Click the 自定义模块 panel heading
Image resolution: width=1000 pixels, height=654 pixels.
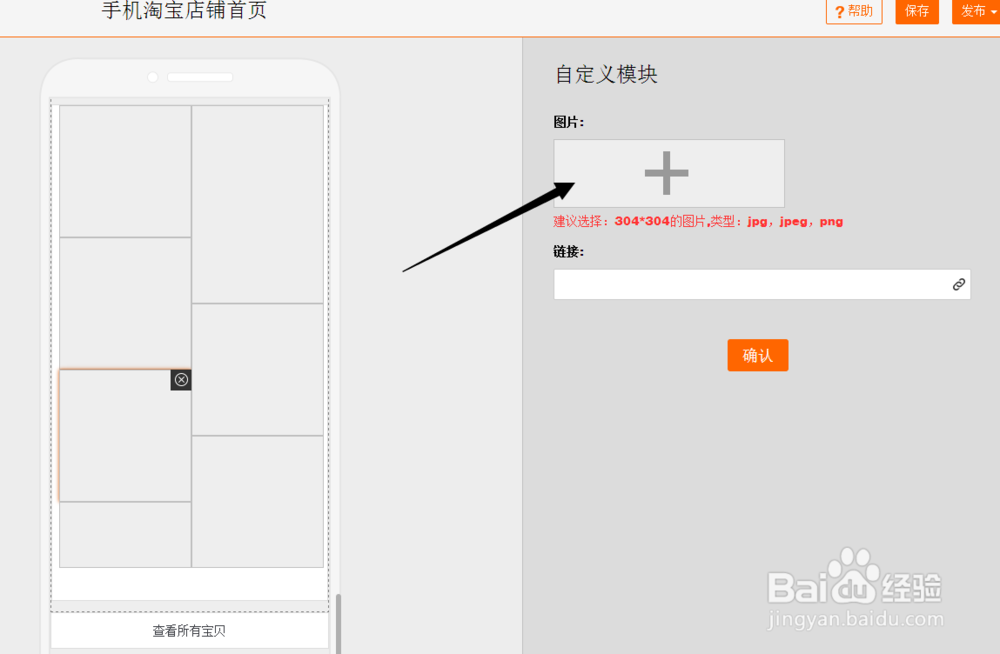[x=606, y=74]
